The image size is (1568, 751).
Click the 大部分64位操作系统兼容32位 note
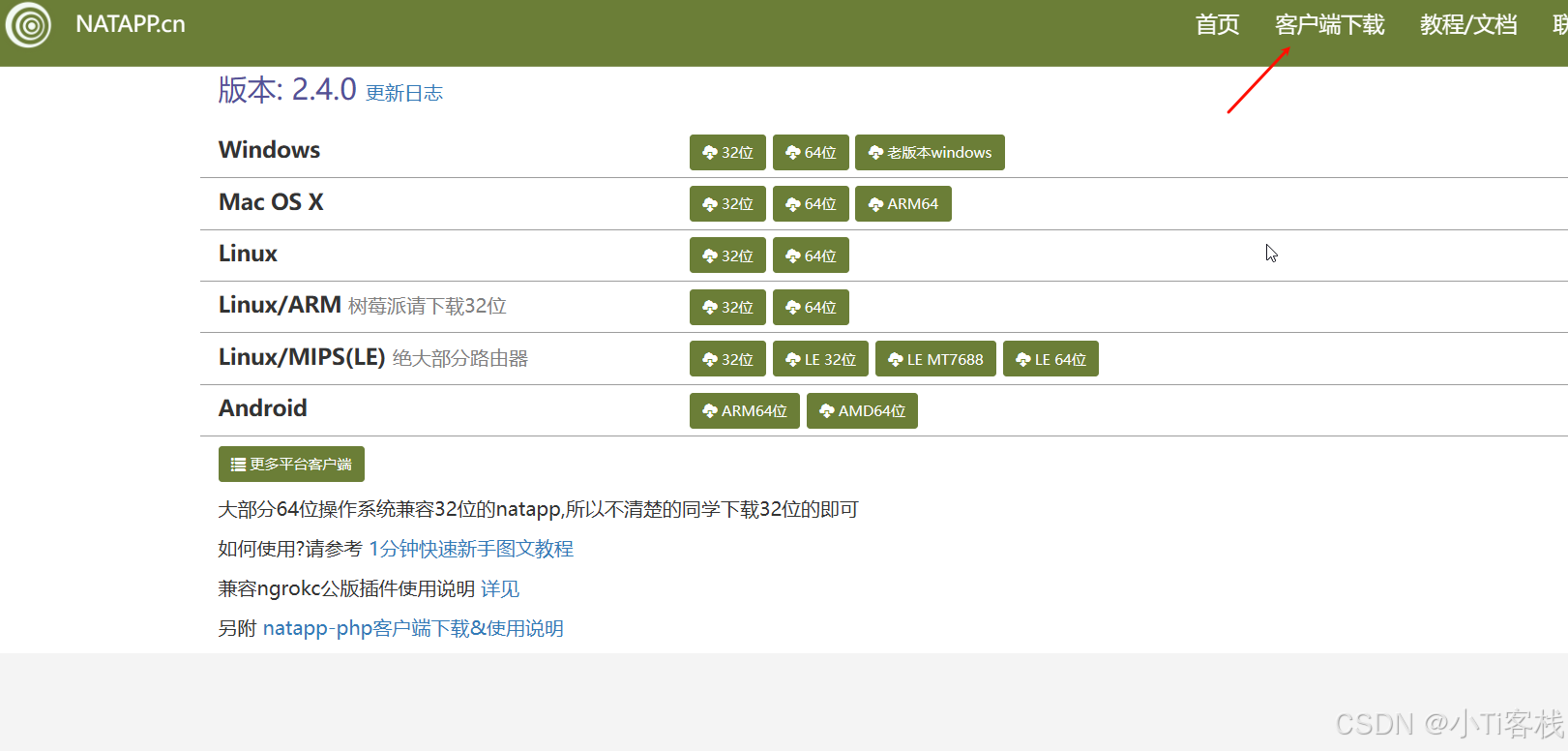539,509
